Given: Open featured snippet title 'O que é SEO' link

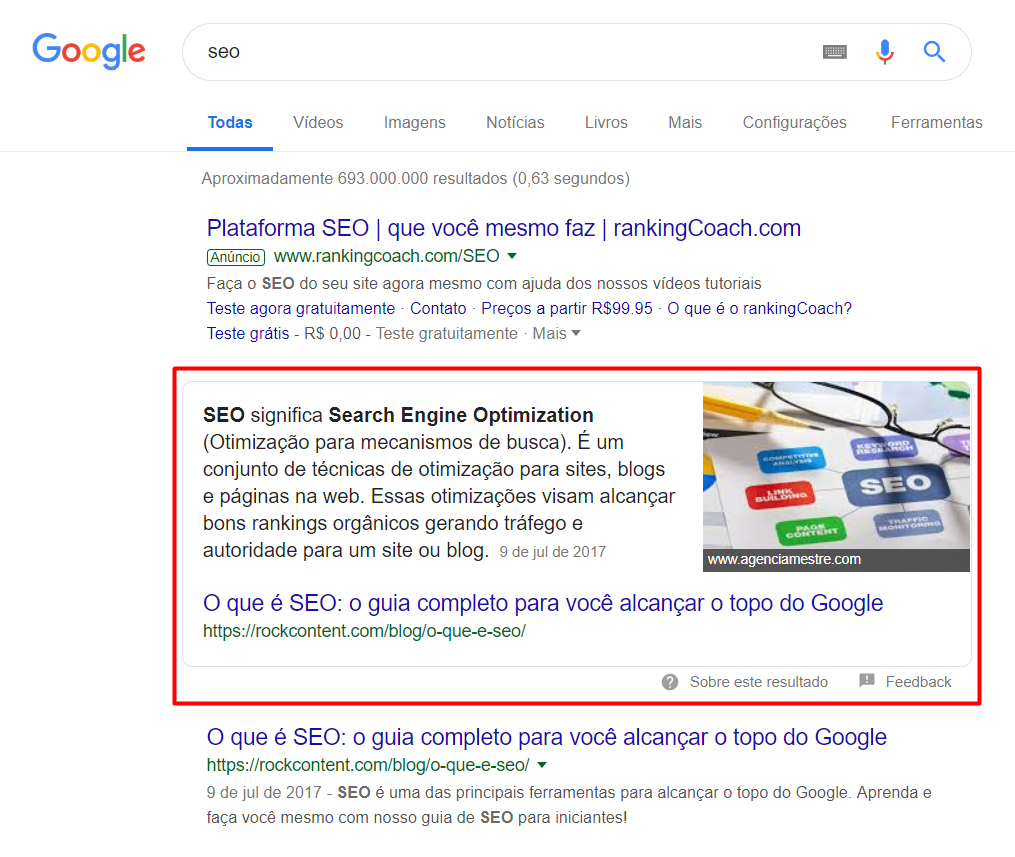Looking at the screenshot, I should pyautogui.click(x=543, y=603).
